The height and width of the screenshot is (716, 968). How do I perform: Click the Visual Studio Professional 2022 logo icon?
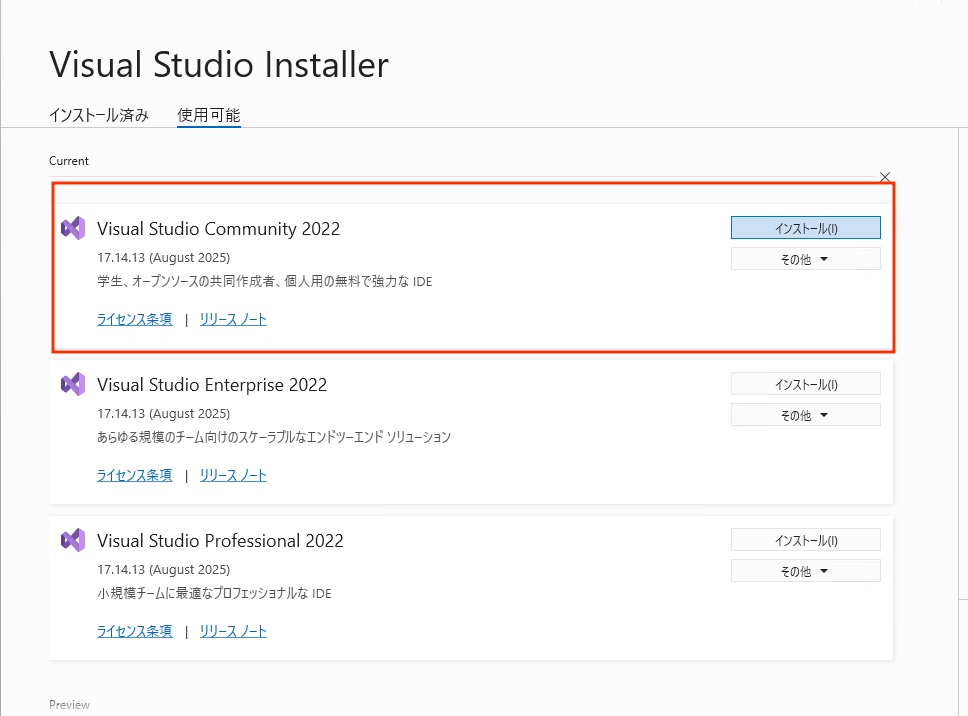(73, 541)
